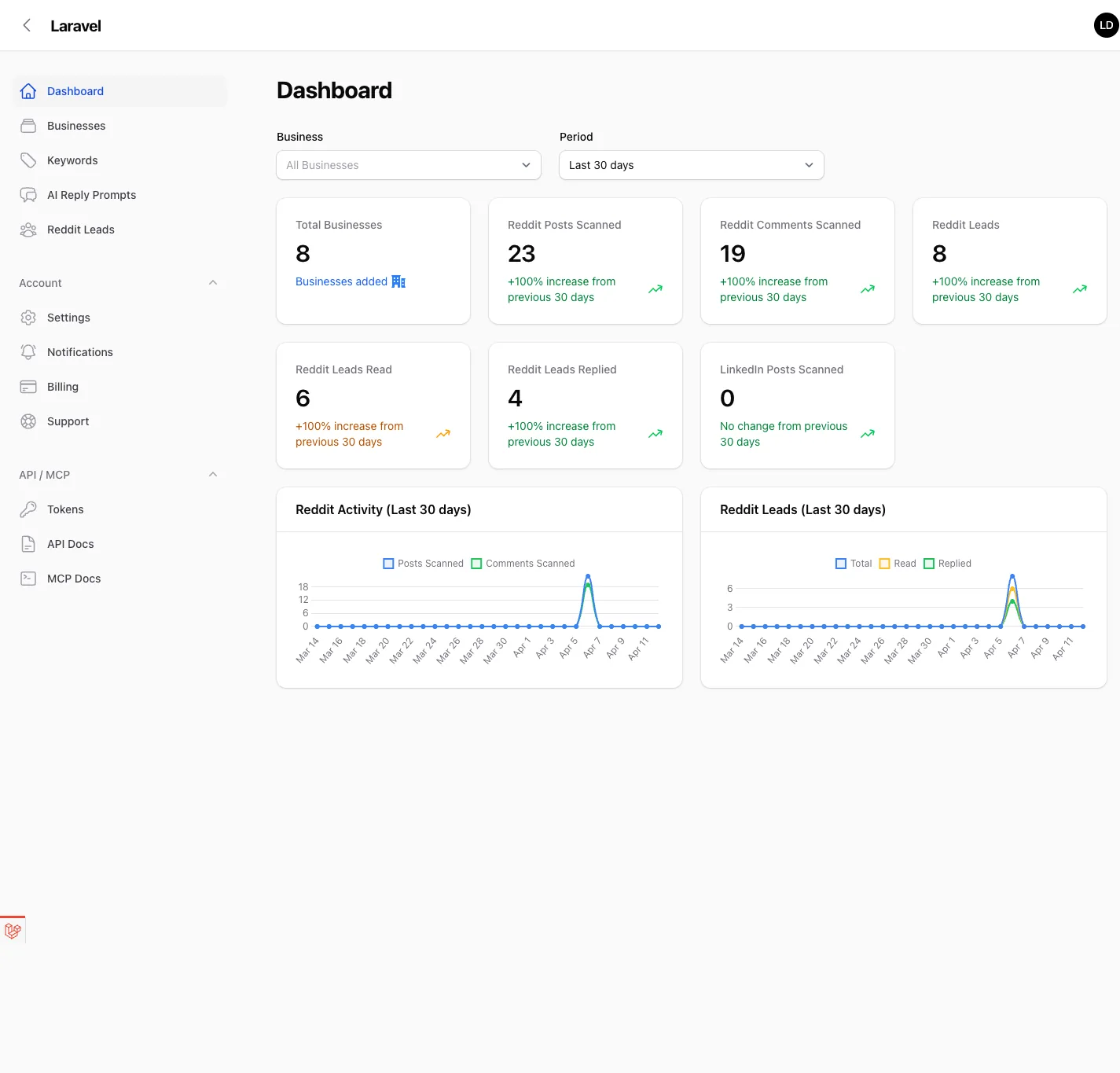Collapse the API / MCP section
This screenshot has height=1073, width=1120.
[x=212, y=474]
